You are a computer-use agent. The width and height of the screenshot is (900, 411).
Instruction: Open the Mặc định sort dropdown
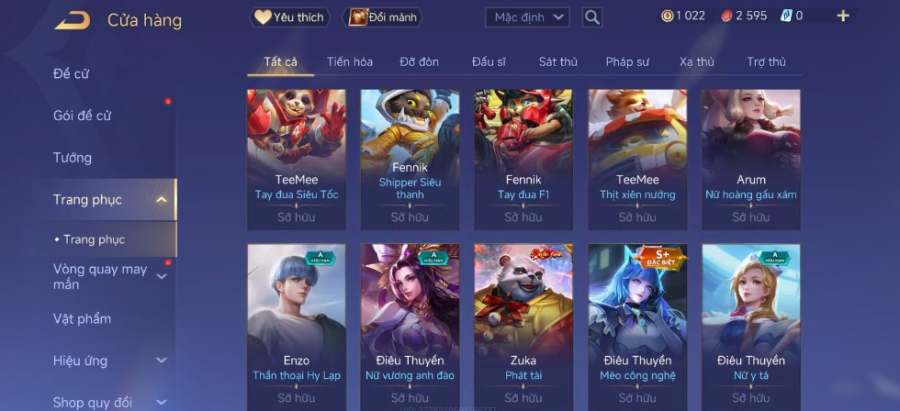click(x=527, y=17)
